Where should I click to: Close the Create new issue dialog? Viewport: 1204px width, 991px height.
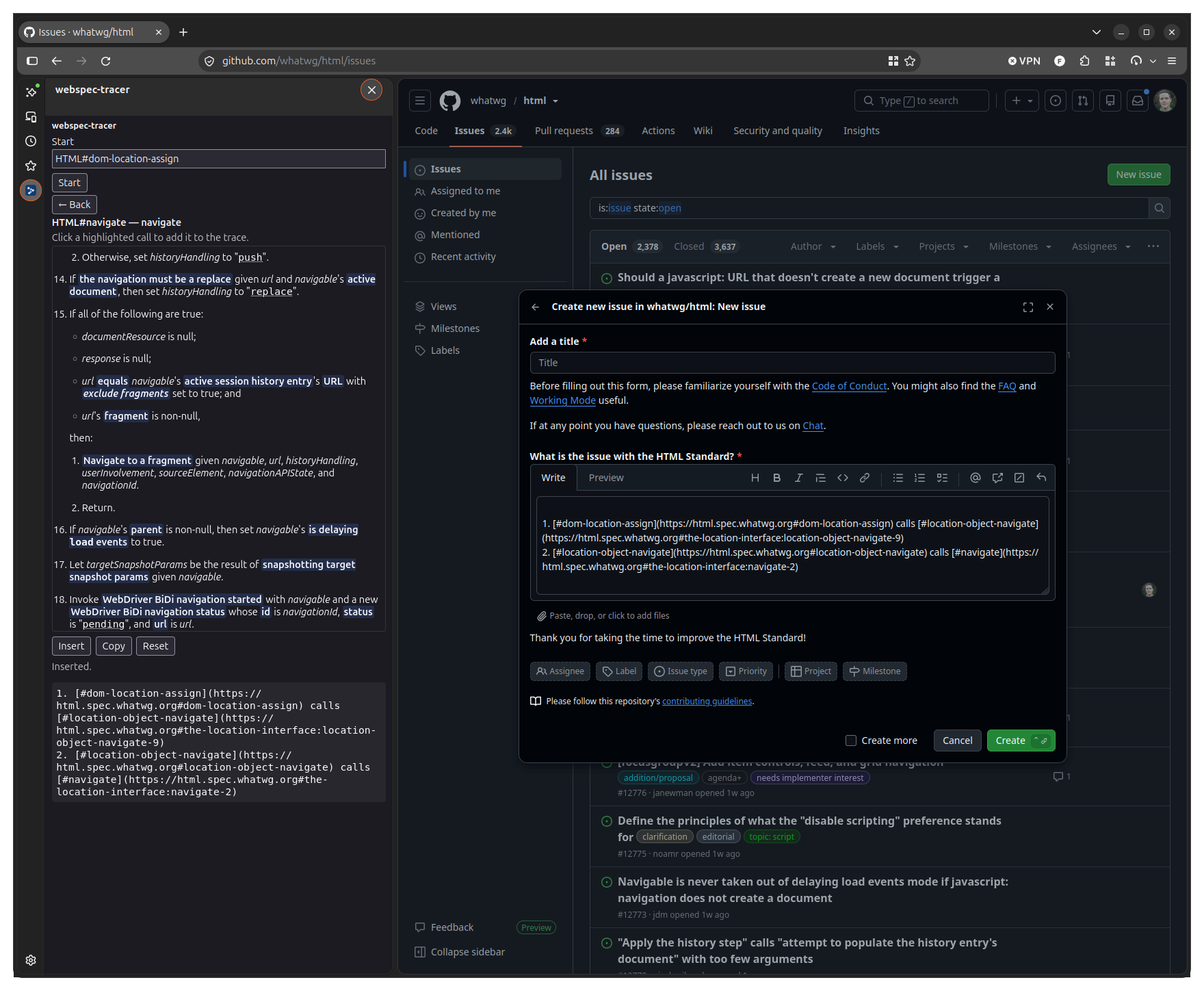[x=1050, y=307]
